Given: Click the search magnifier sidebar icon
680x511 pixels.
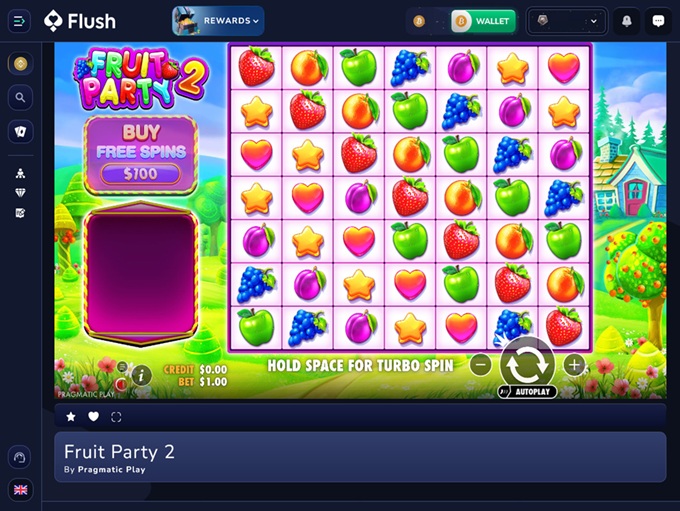Looking at the screenshot, I should 20,98.
